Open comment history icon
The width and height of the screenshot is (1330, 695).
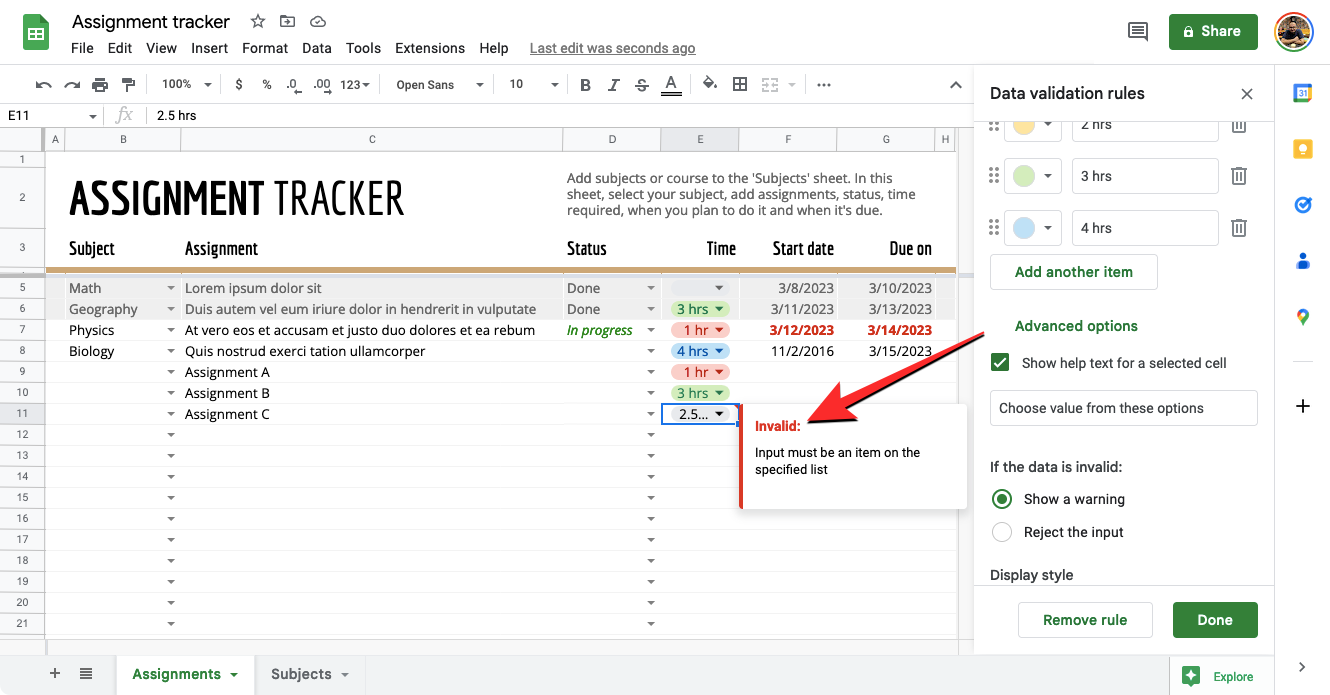tap(1137, 32)
